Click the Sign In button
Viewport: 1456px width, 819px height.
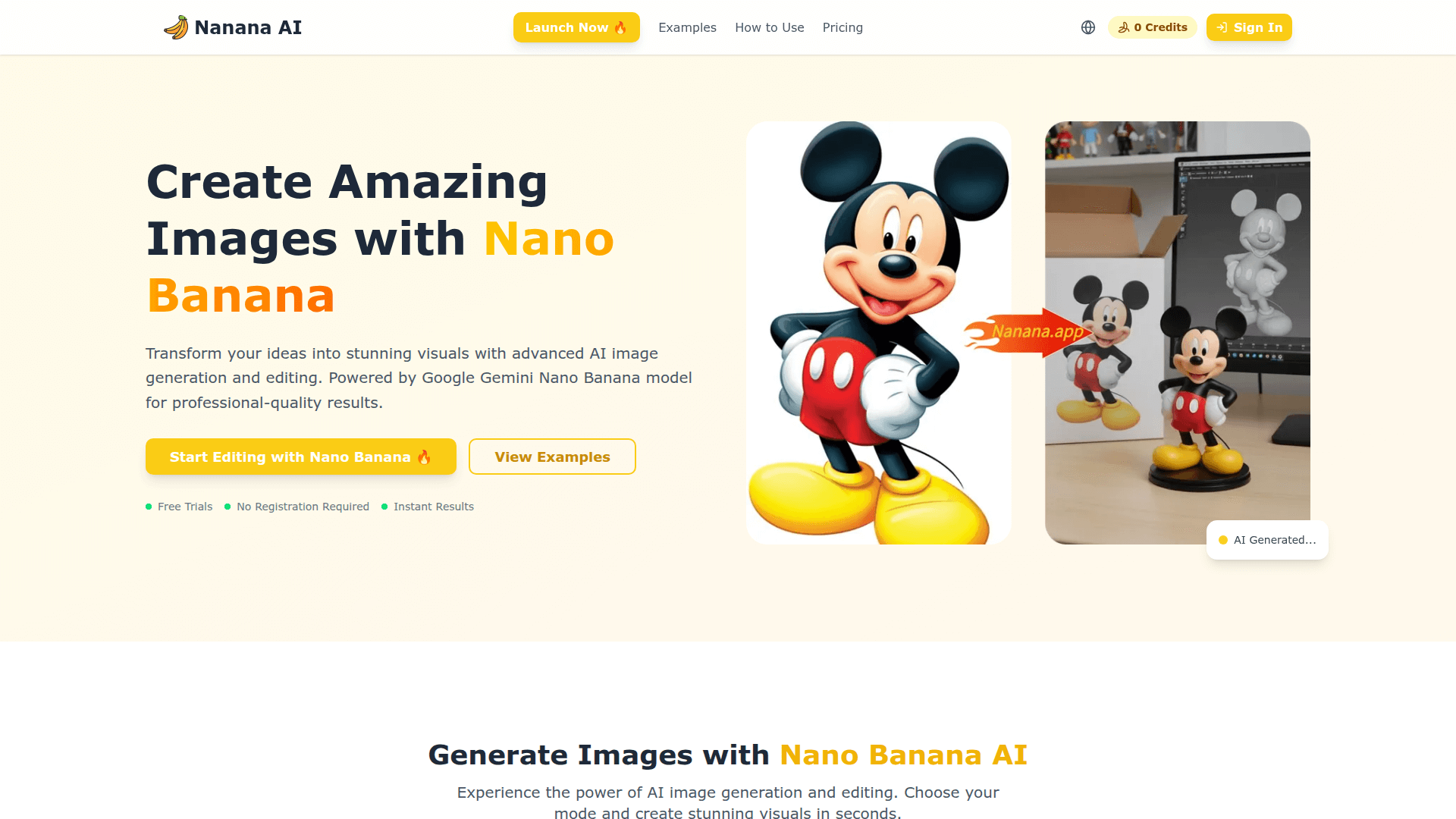[x=1249, y=27]
